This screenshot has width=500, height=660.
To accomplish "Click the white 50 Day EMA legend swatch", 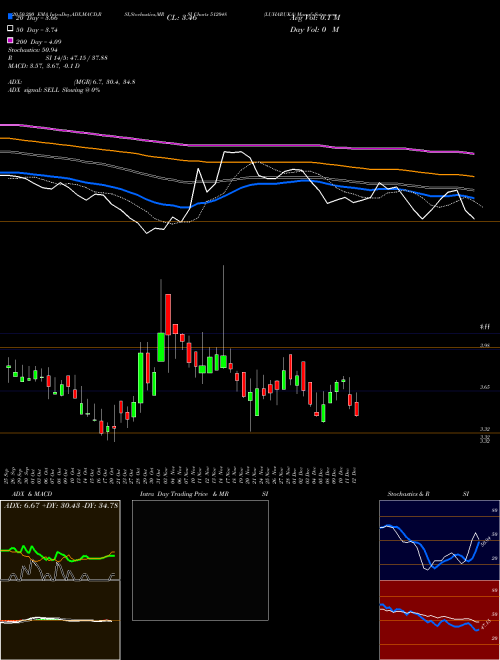I will point(10,28).
